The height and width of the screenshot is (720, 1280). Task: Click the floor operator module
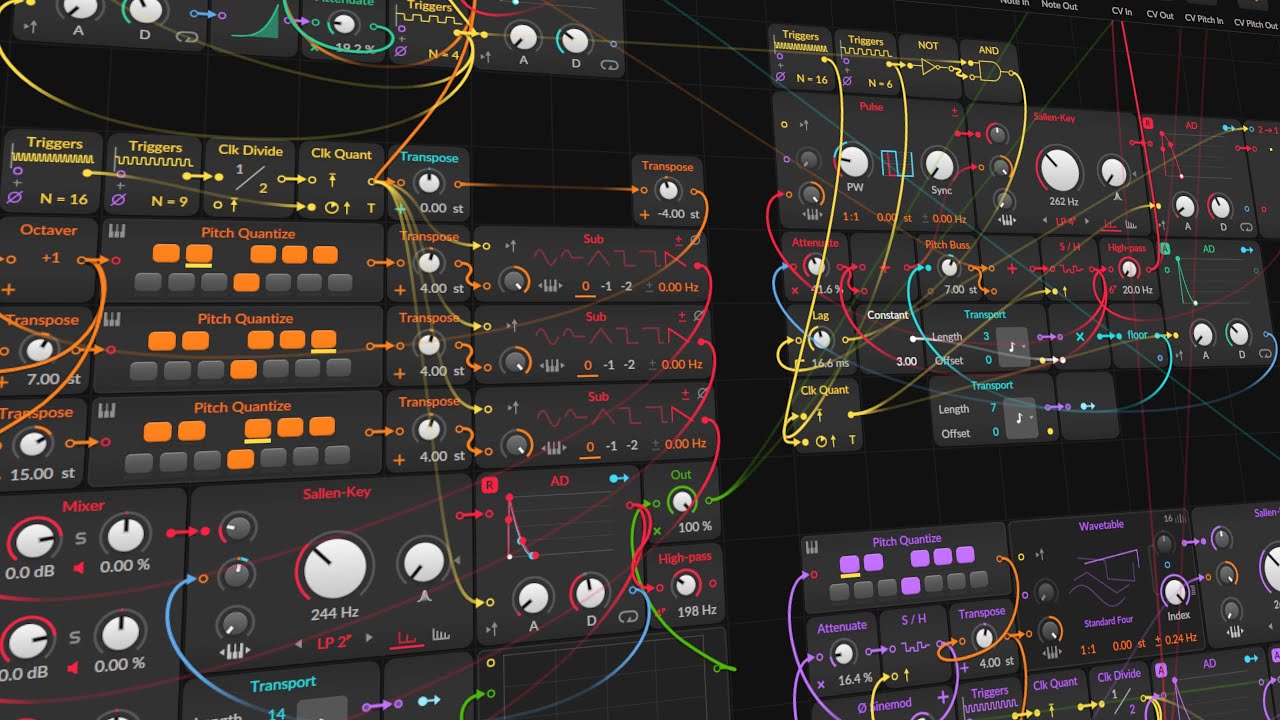1136,335
